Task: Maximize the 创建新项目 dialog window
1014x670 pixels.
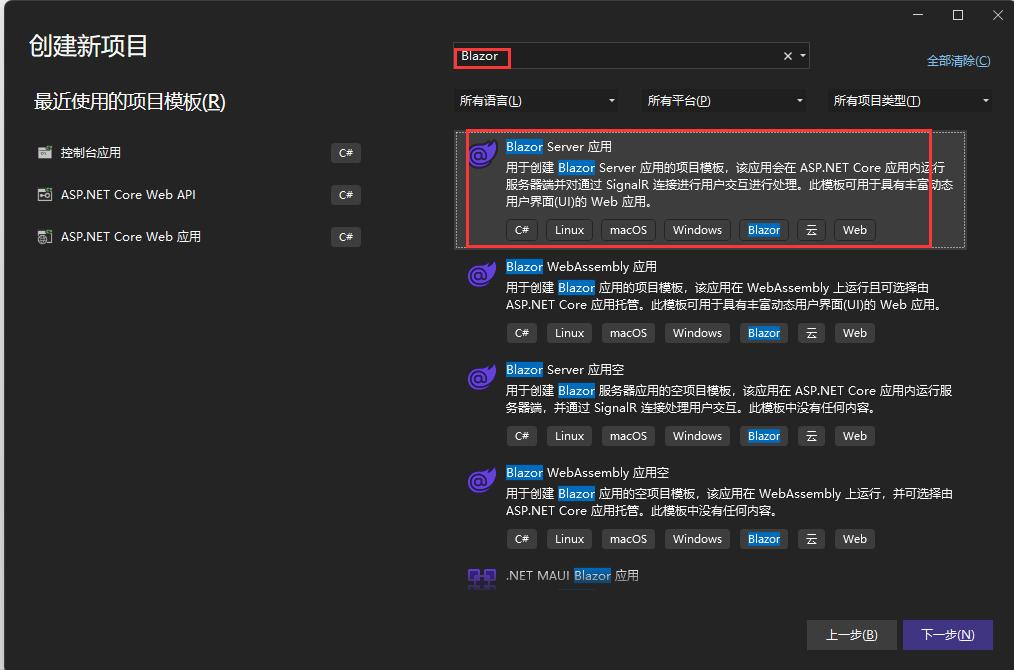Action: click(958, 15)
